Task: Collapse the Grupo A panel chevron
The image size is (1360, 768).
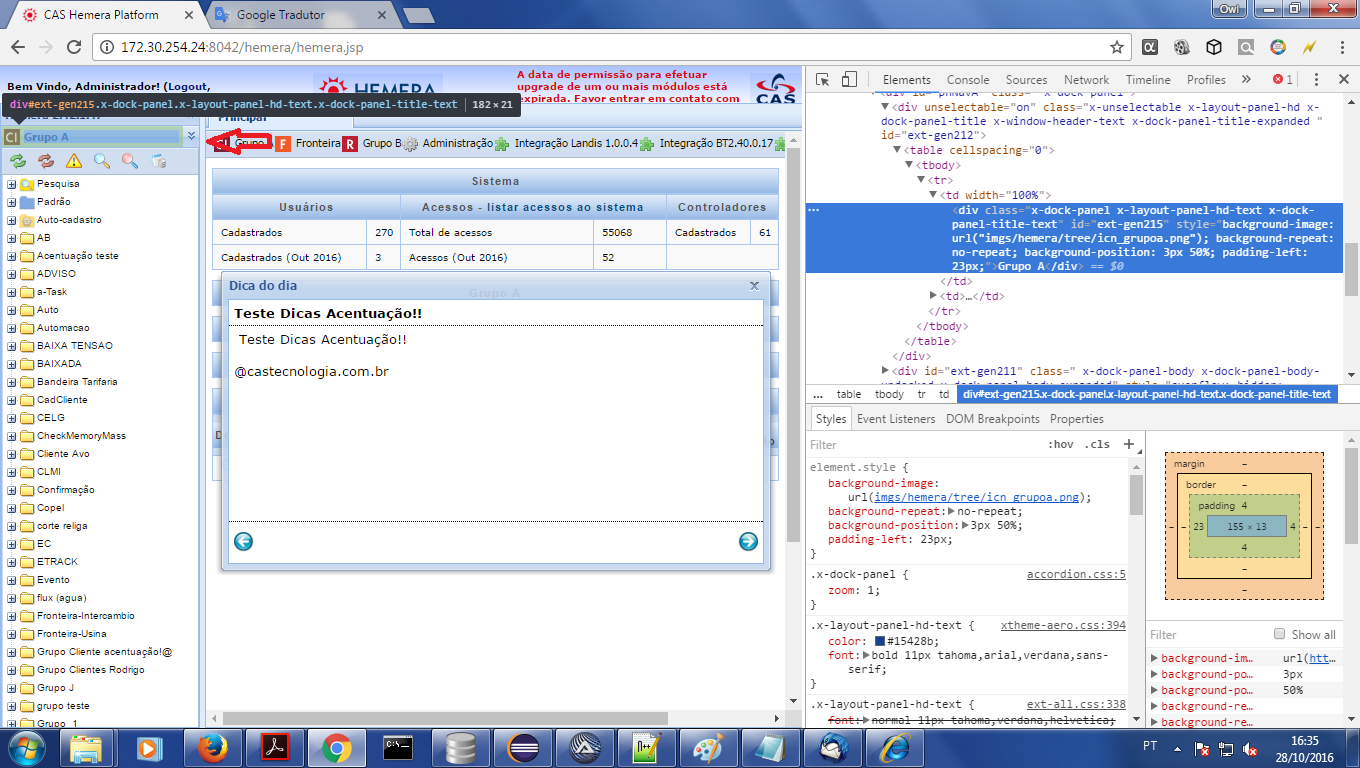Action: 191,136
